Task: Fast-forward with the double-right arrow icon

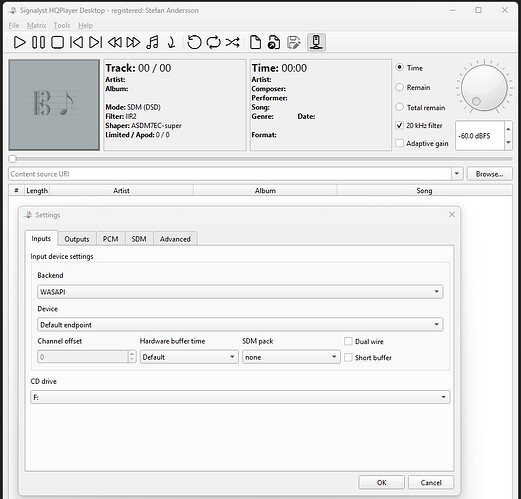Action: click(x=133, y=42)
